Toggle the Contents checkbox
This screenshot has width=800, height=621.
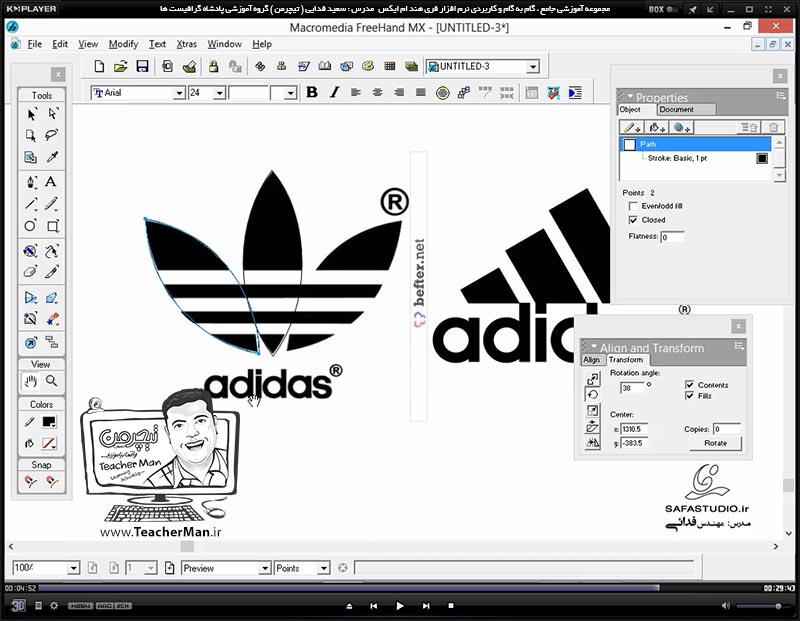pos(690,385)
